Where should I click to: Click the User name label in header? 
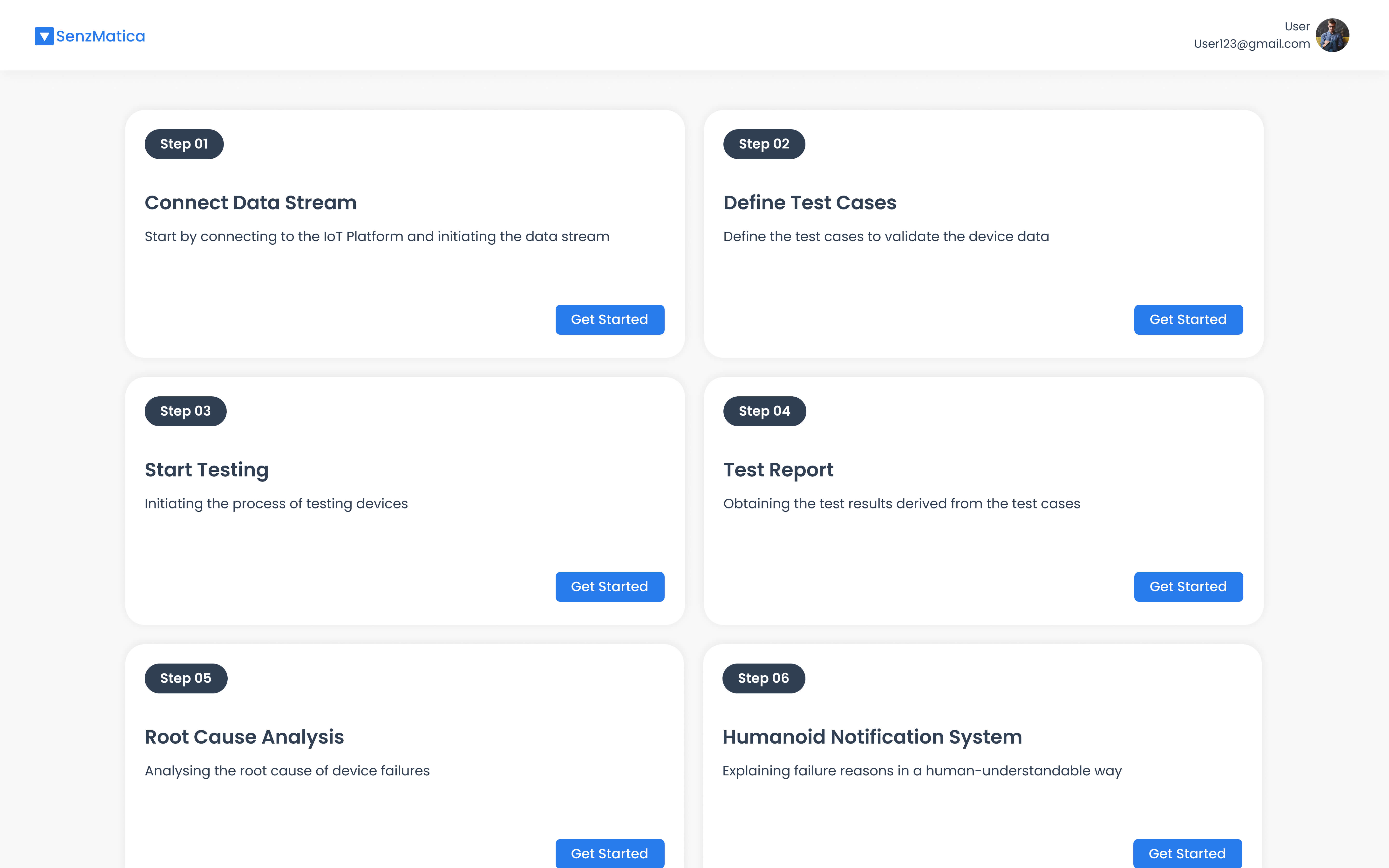click(1297, 27)
